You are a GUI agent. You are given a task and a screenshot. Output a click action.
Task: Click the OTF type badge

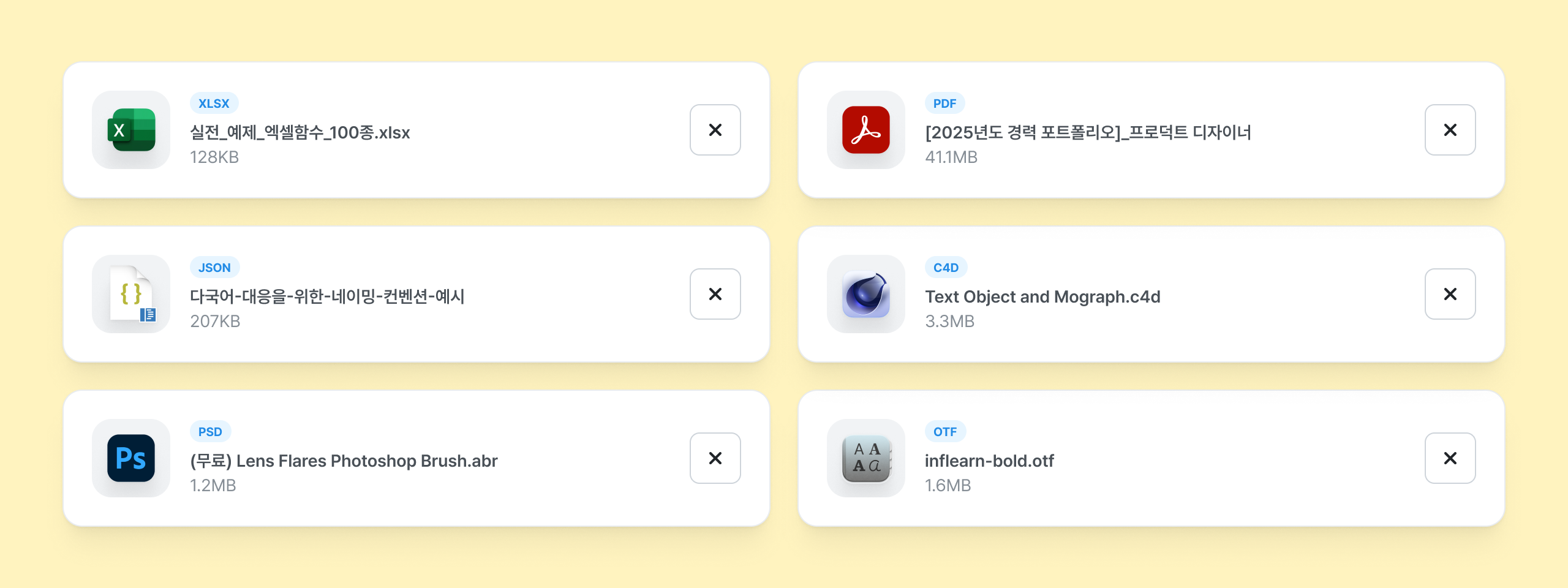click(945, 432)
